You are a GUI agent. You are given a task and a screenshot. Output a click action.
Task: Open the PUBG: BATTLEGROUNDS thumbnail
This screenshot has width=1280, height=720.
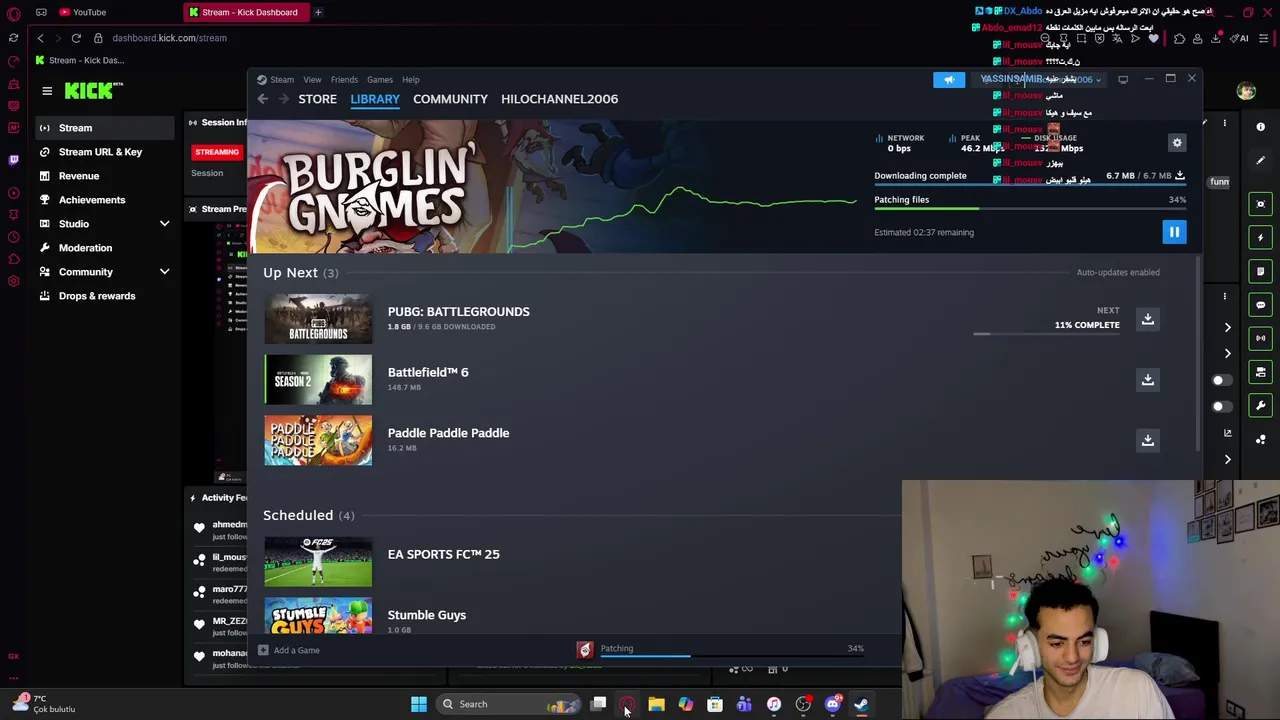click(318, 319)
